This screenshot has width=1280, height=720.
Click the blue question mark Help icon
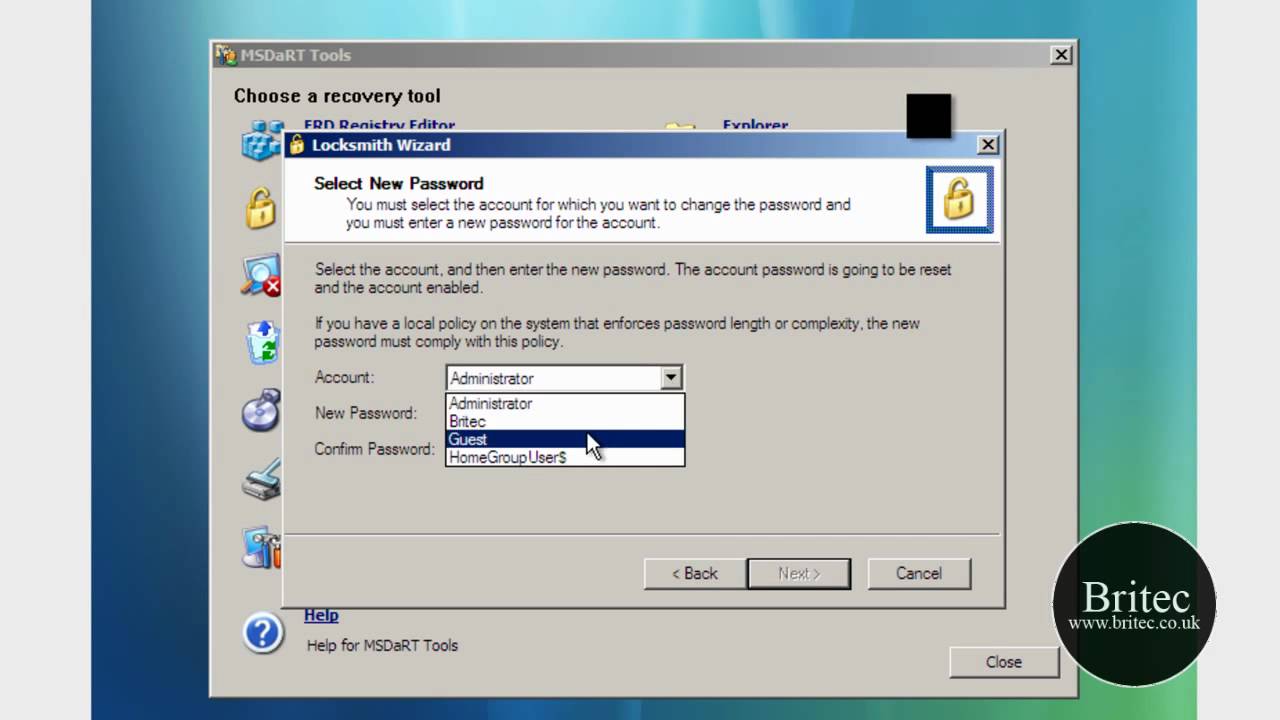(263, 632)
